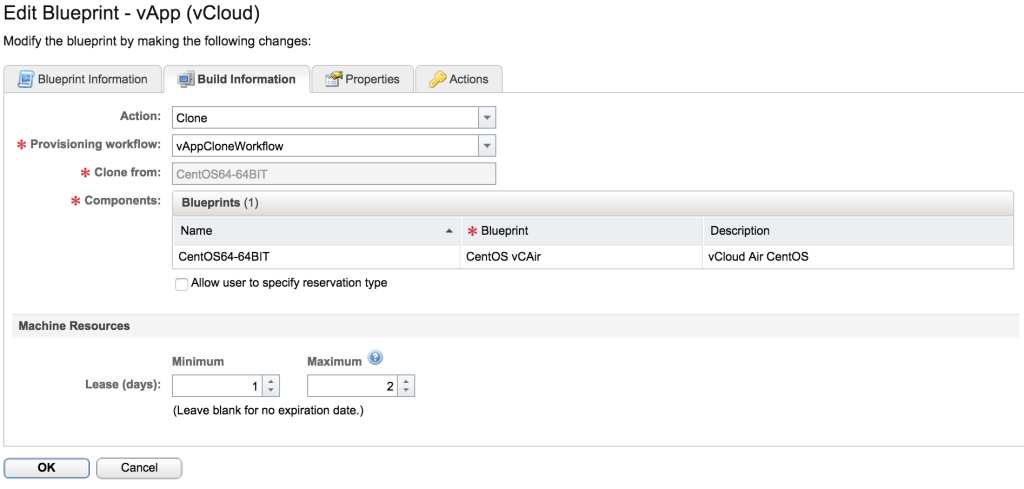Go to the Blueprint Information tab
1024x489 pixels.
(92, 79)
